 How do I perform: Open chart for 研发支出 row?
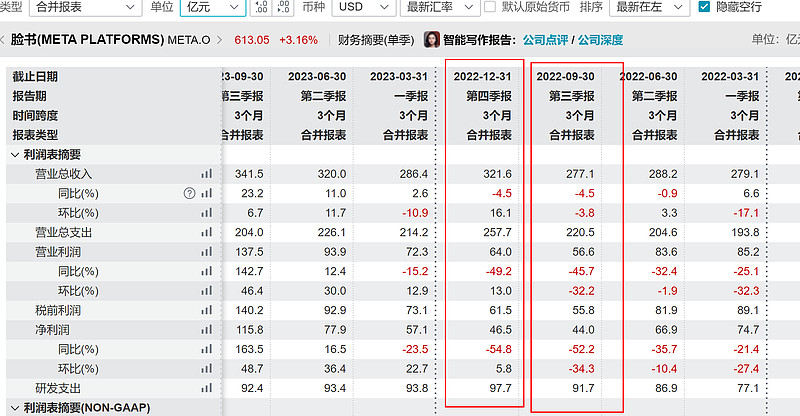pos(206,388)
